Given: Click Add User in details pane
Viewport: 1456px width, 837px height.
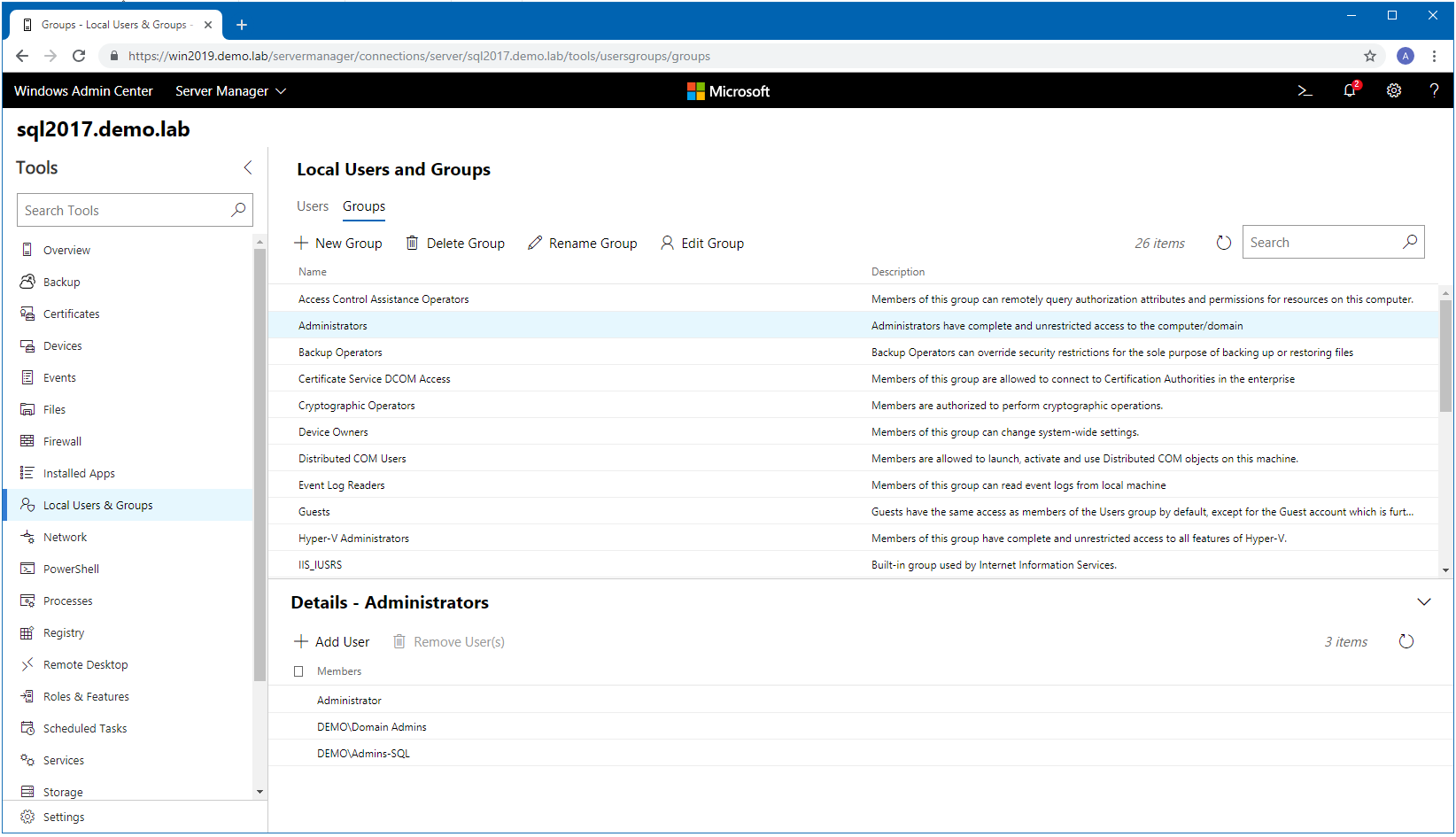Looking at the screenshot, I should tap(332, 642).
